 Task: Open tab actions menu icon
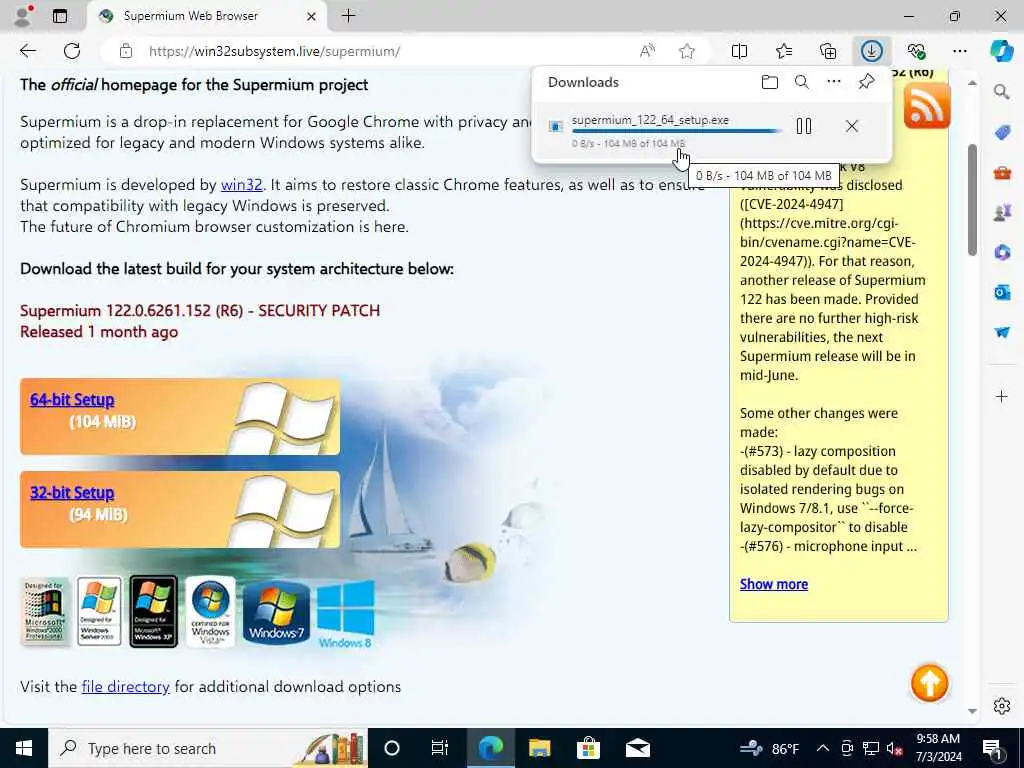tap(60, 16)
